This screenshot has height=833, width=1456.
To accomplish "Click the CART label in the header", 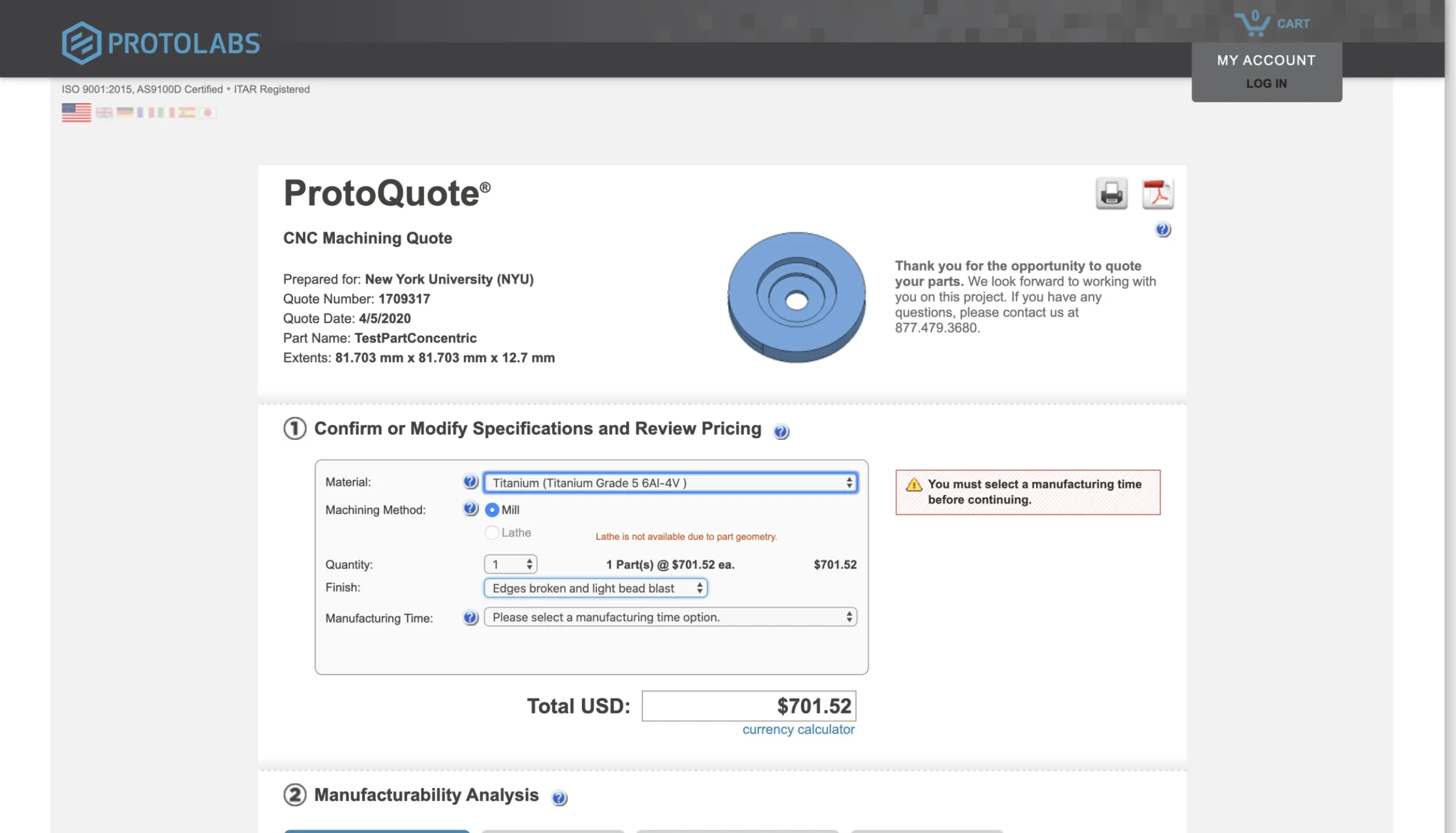I will [x=1293, y=24].
